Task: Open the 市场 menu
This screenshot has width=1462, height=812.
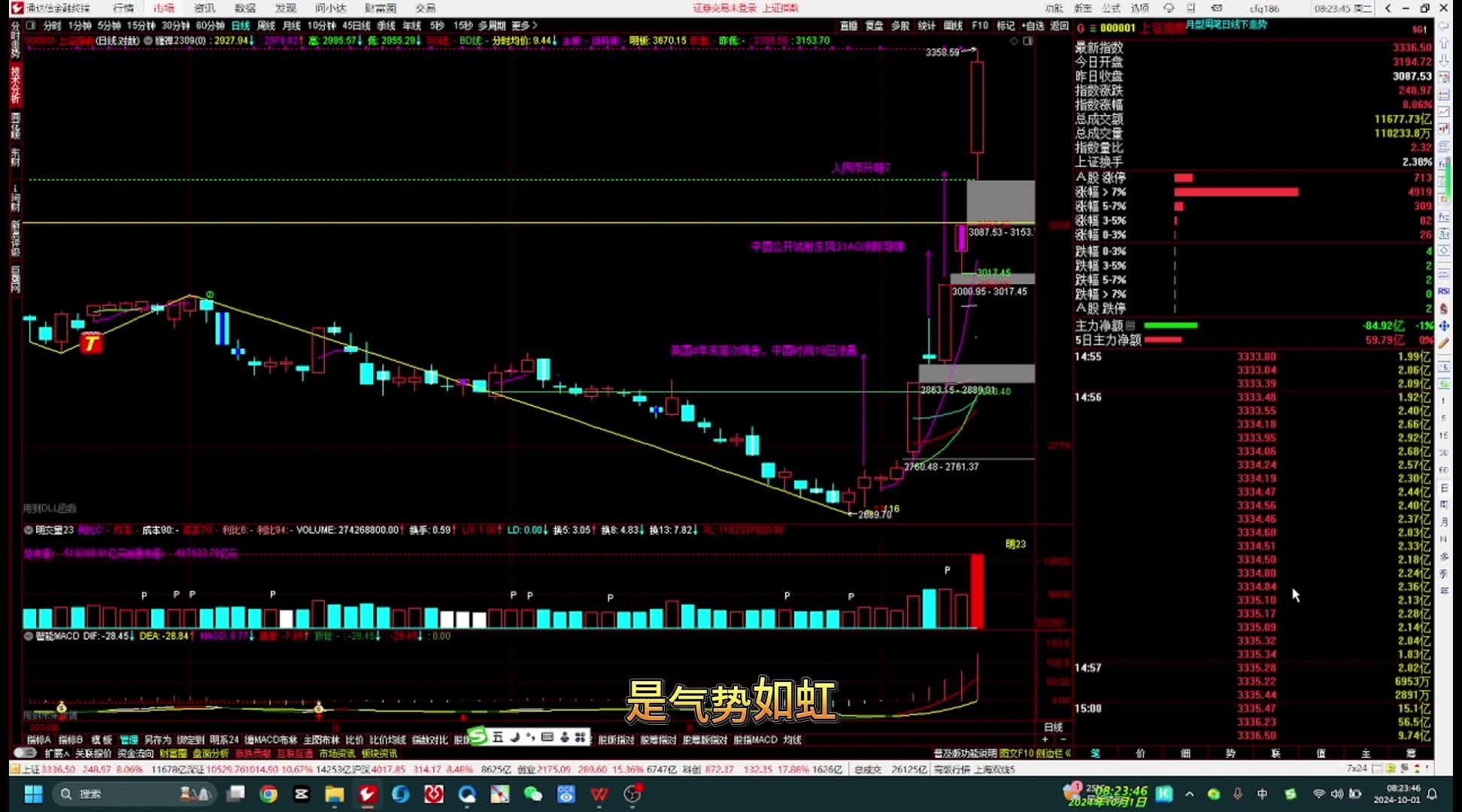Action: tap(163, 8)
